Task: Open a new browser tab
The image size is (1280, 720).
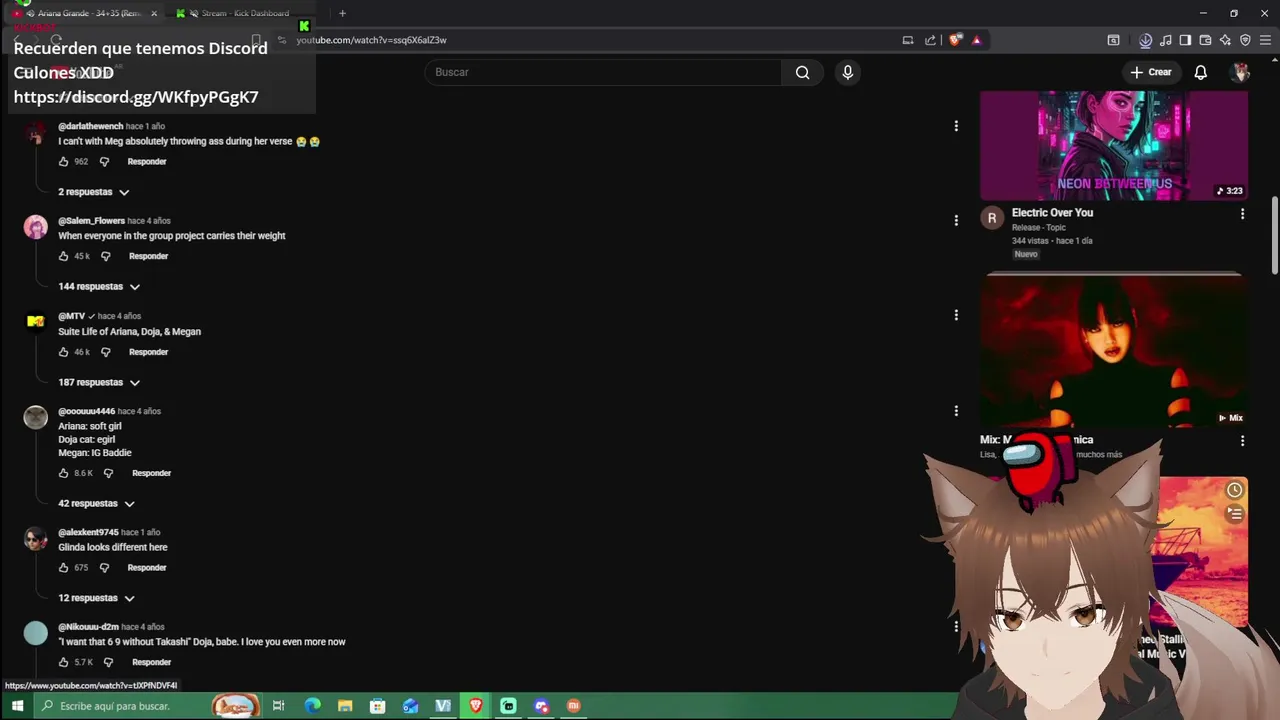Action: click(342, 13)
